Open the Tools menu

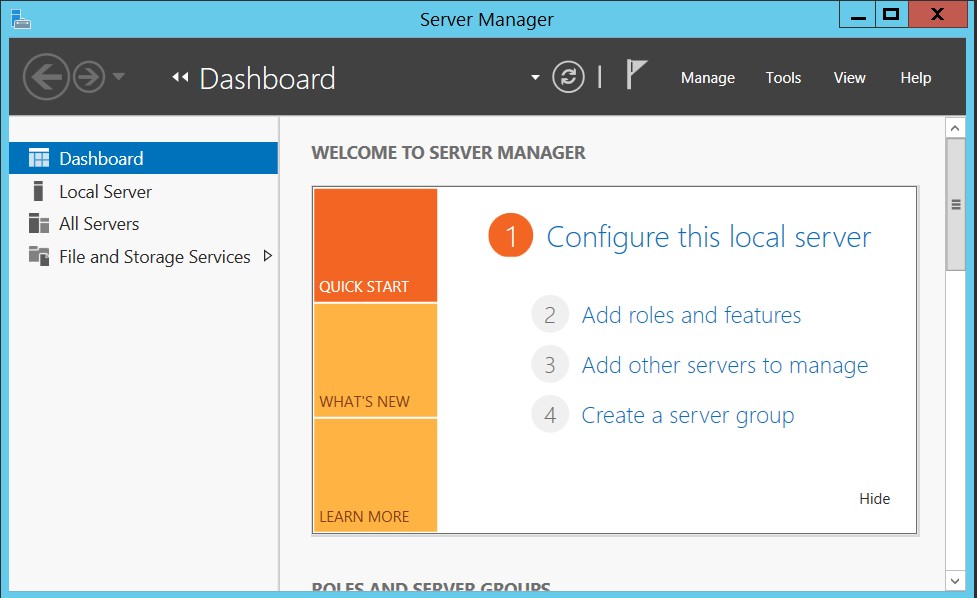coord(783,78)
